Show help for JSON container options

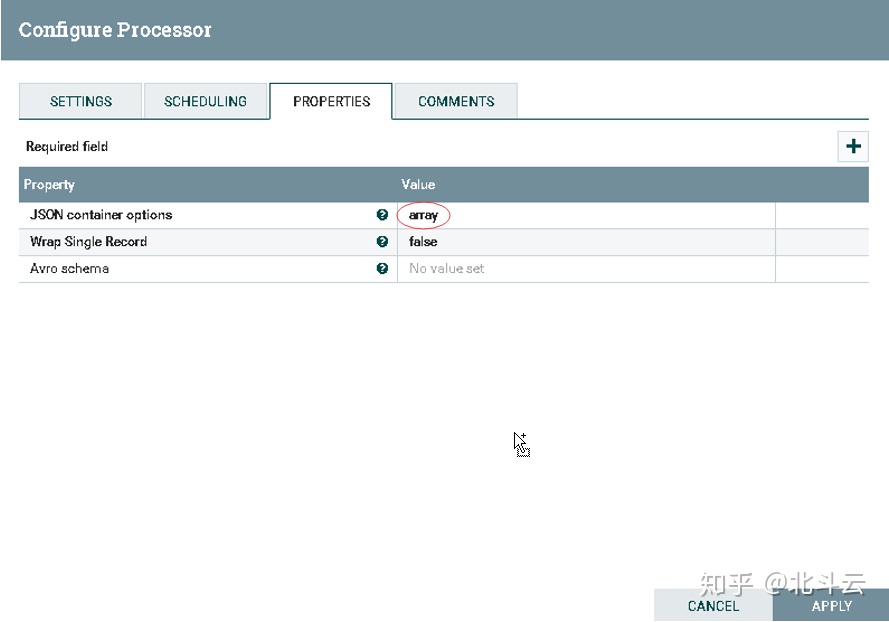(382, 215)
